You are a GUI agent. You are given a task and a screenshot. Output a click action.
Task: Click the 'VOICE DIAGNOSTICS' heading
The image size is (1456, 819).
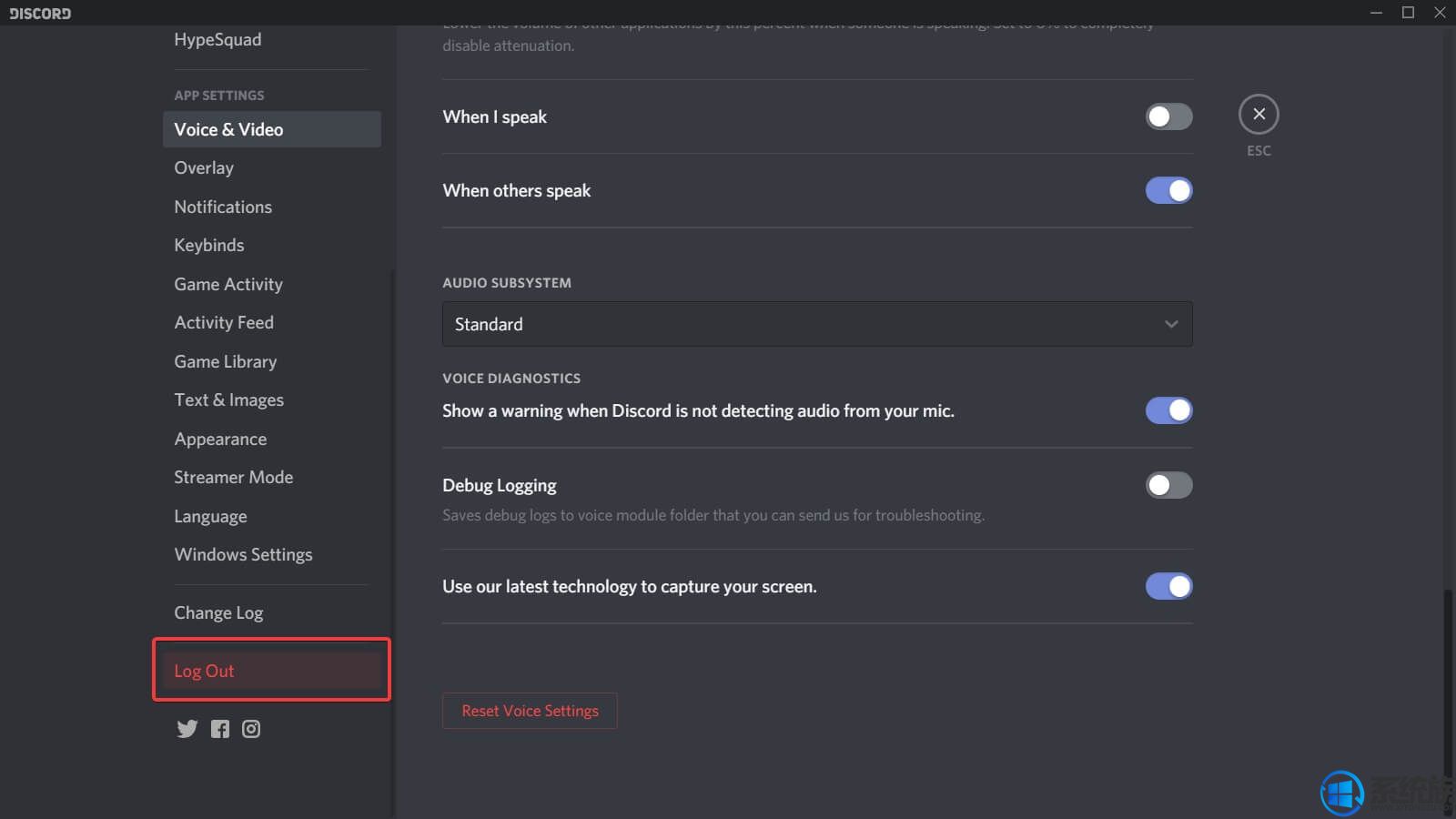tap(511, 378)
